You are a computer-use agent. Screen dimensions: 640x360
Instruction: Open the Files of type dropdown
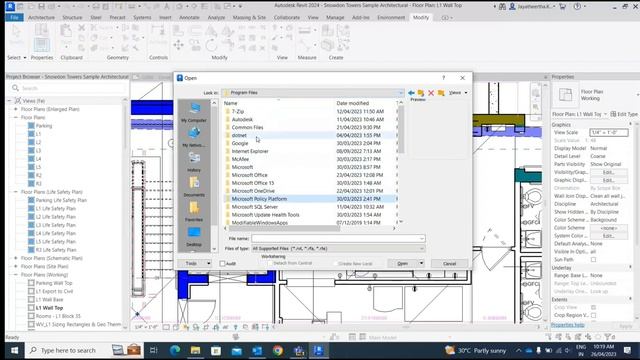coord(422,249)
